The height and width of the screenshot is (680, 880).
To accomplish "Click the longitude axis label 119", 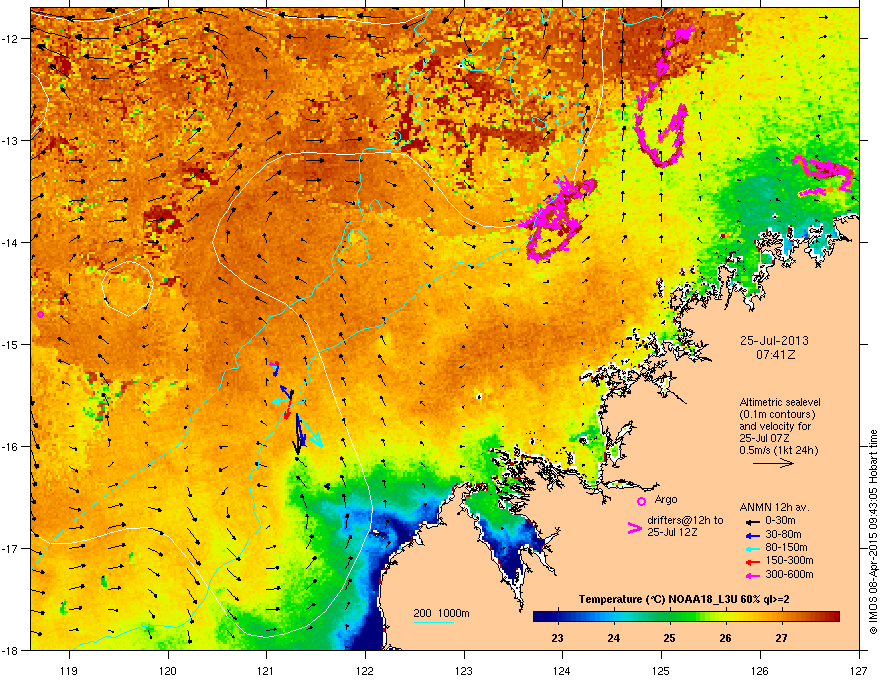I will (69, 670).
